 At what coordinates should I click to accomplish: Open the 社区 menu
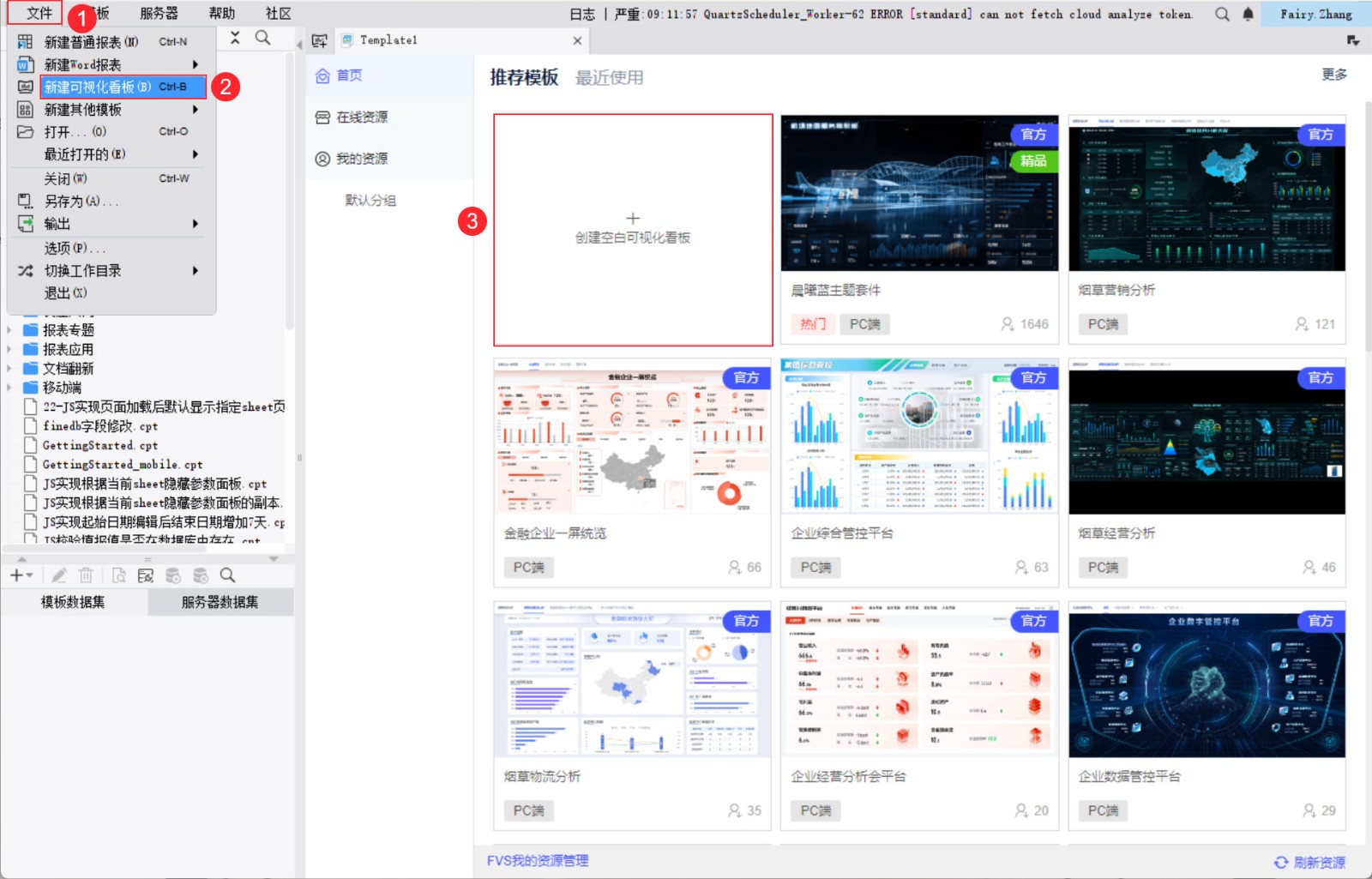(x=278, y=13)
